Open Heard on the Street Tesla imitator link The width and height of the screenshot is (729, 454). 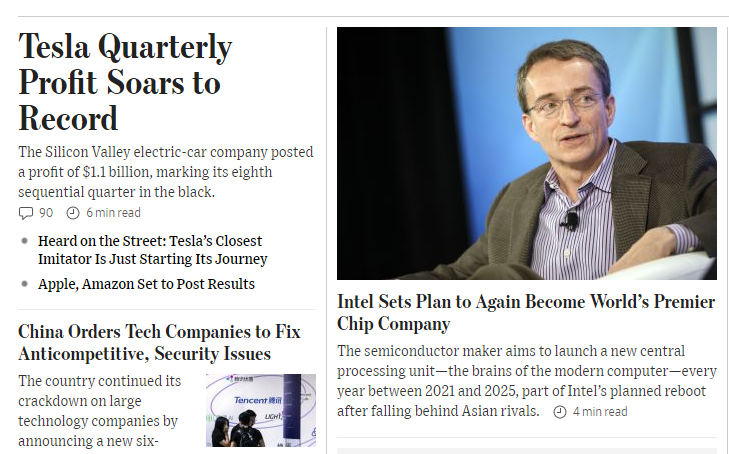(152, 250)
